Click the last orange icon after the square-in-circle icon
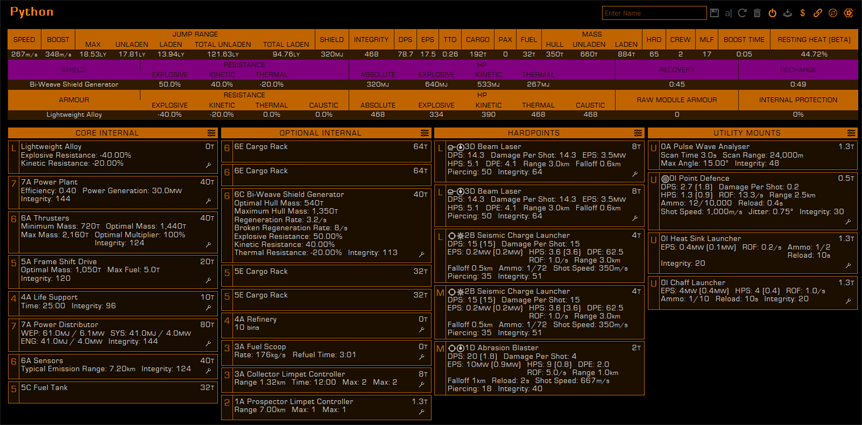Image resolution: width=862 pixels, height=425 pixels. point(848,13)
